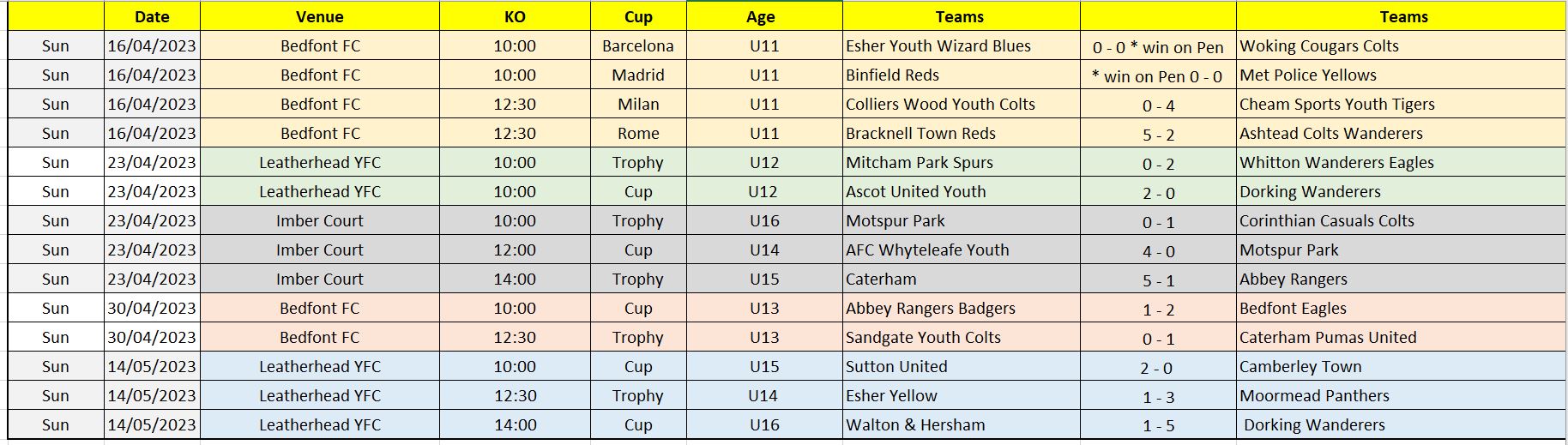Select the Date header cell

[x=152, y=16]
